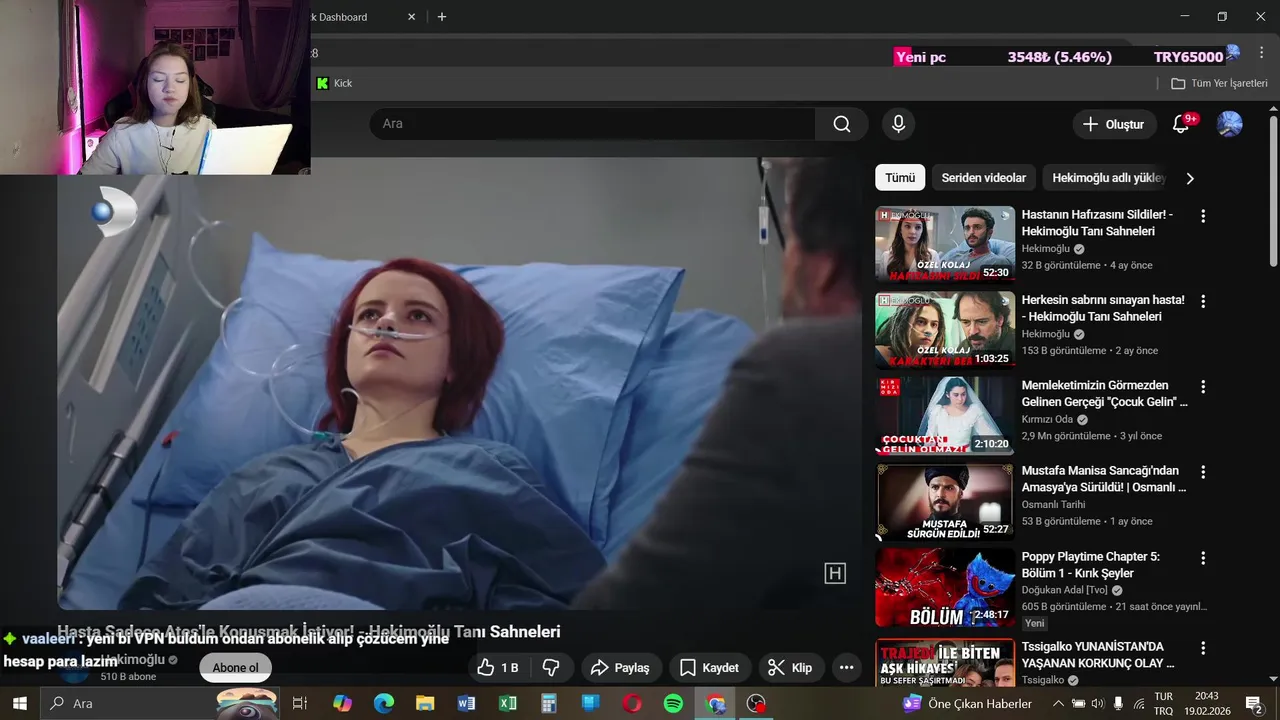The height and width of the screenshot is (720, 1280).
Task: Click the YouTube search magnifier button
Action: (x=842, y=124)
